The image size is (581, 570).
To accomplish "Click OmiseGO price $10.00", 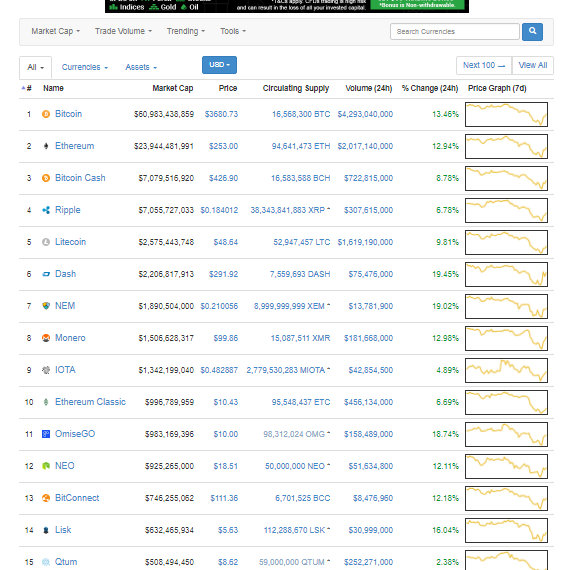I will (x=226, y=434).
